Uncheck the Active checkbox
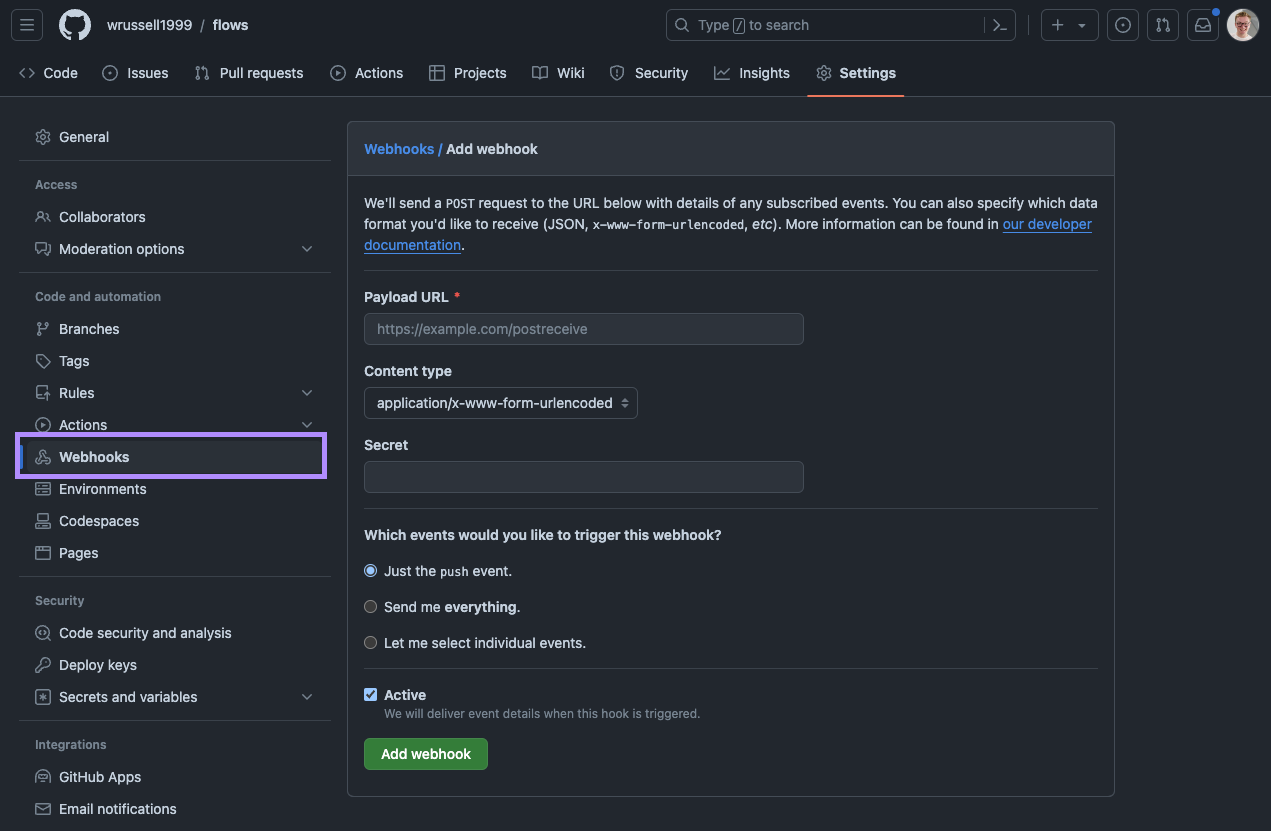The width and height of the screenshot is (1271, 831). click(370, 693)
